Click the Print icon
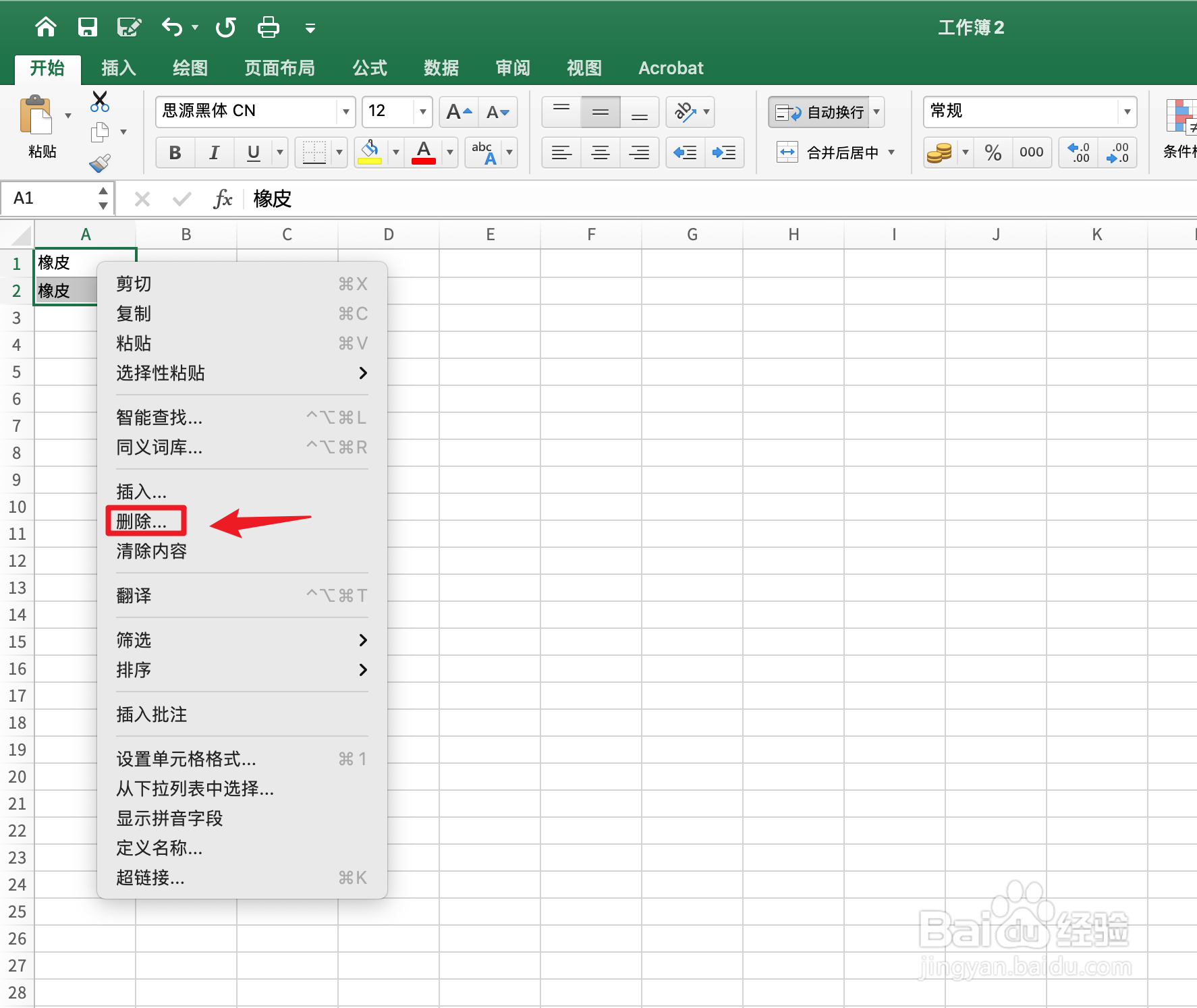This screenshot has height=1008, width=1197. pyautogui.click(x=268, y=27)
